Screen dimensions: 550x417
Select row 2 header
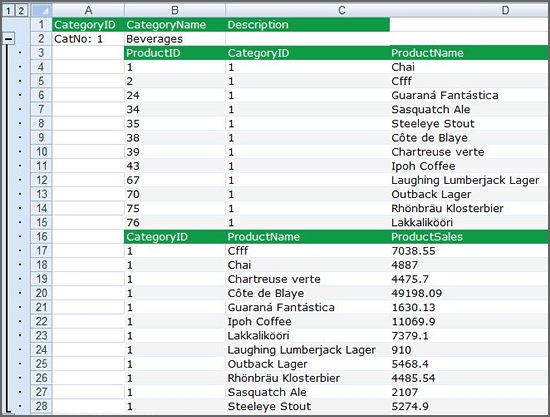click(x=41, y=39)
